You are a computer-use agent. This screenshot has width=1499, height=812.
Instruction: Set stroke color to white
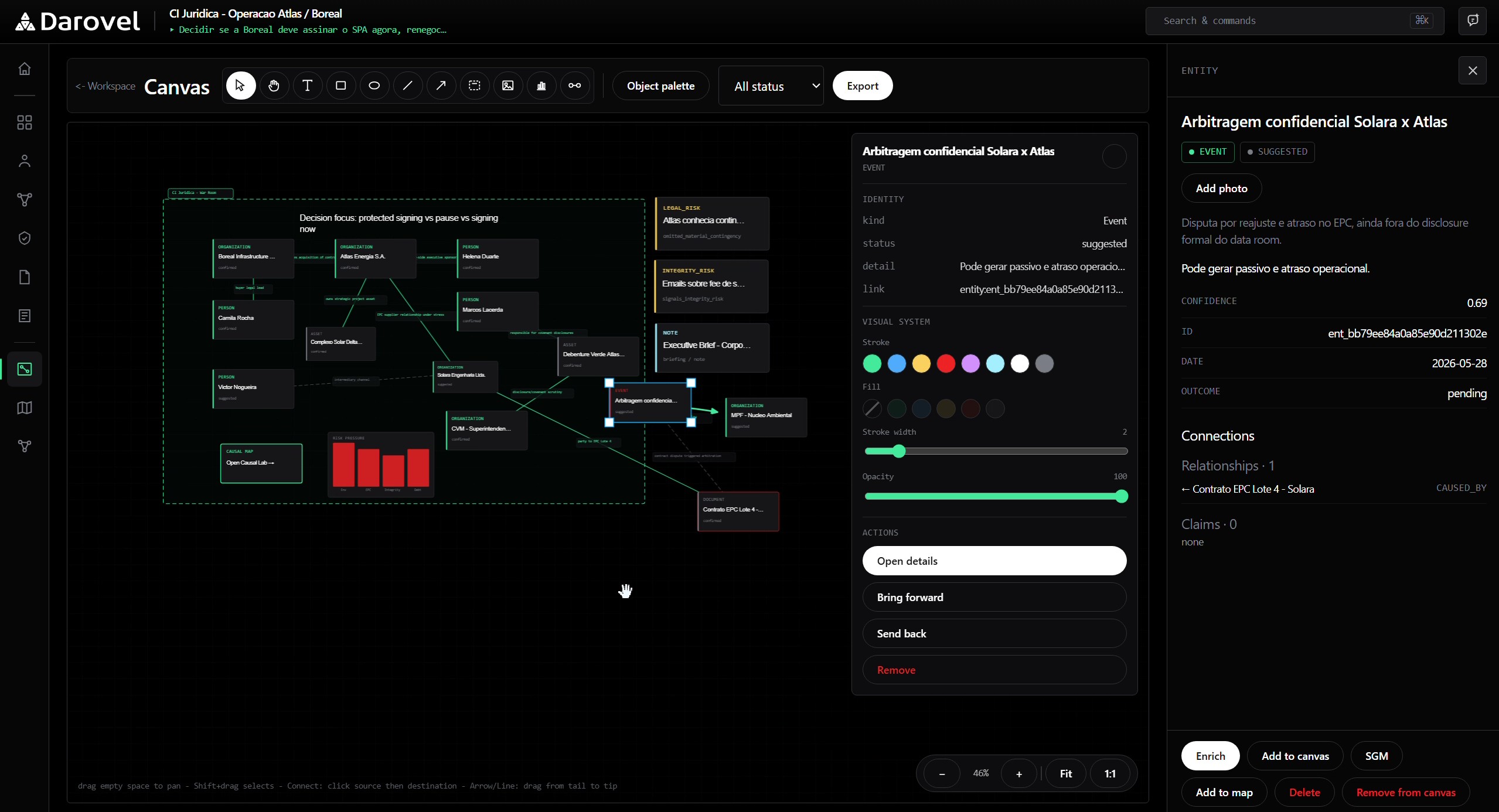(x=1020, y=364)
